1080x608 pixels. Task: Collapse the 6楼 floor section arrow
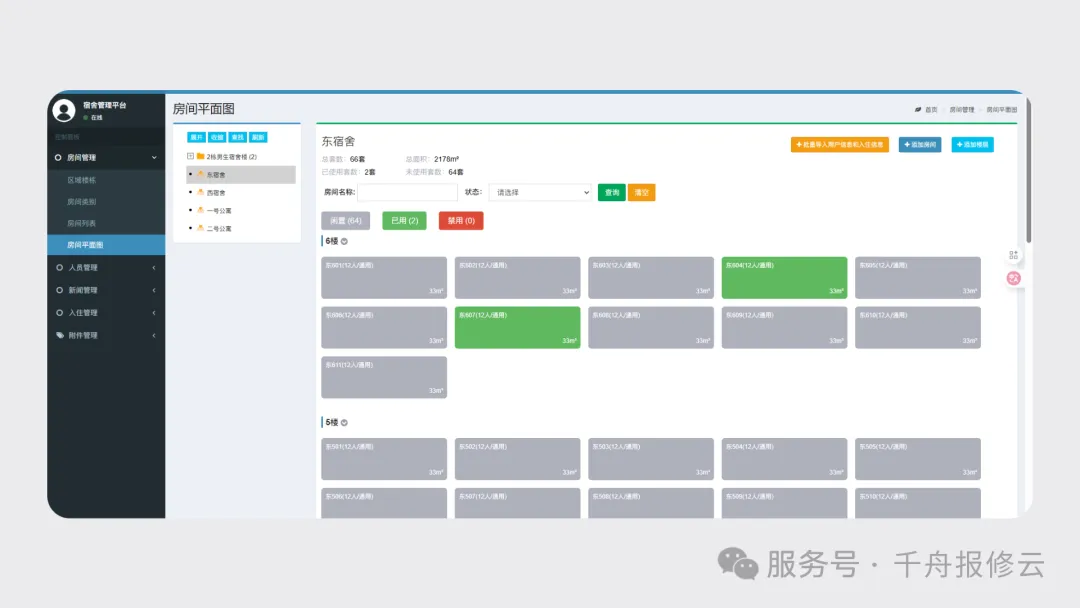344,241
